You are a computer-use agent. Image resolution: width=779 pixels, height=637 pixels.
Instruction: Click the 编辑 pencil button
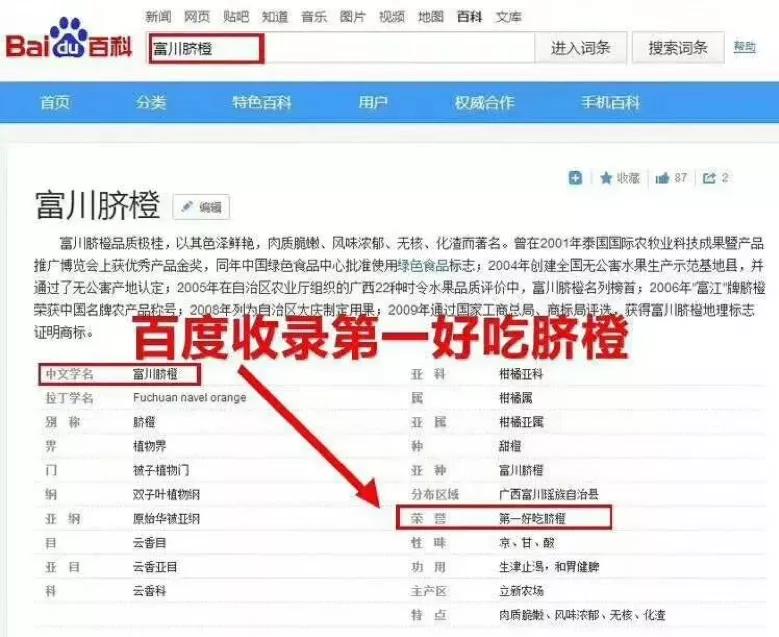tap(201, 207)
